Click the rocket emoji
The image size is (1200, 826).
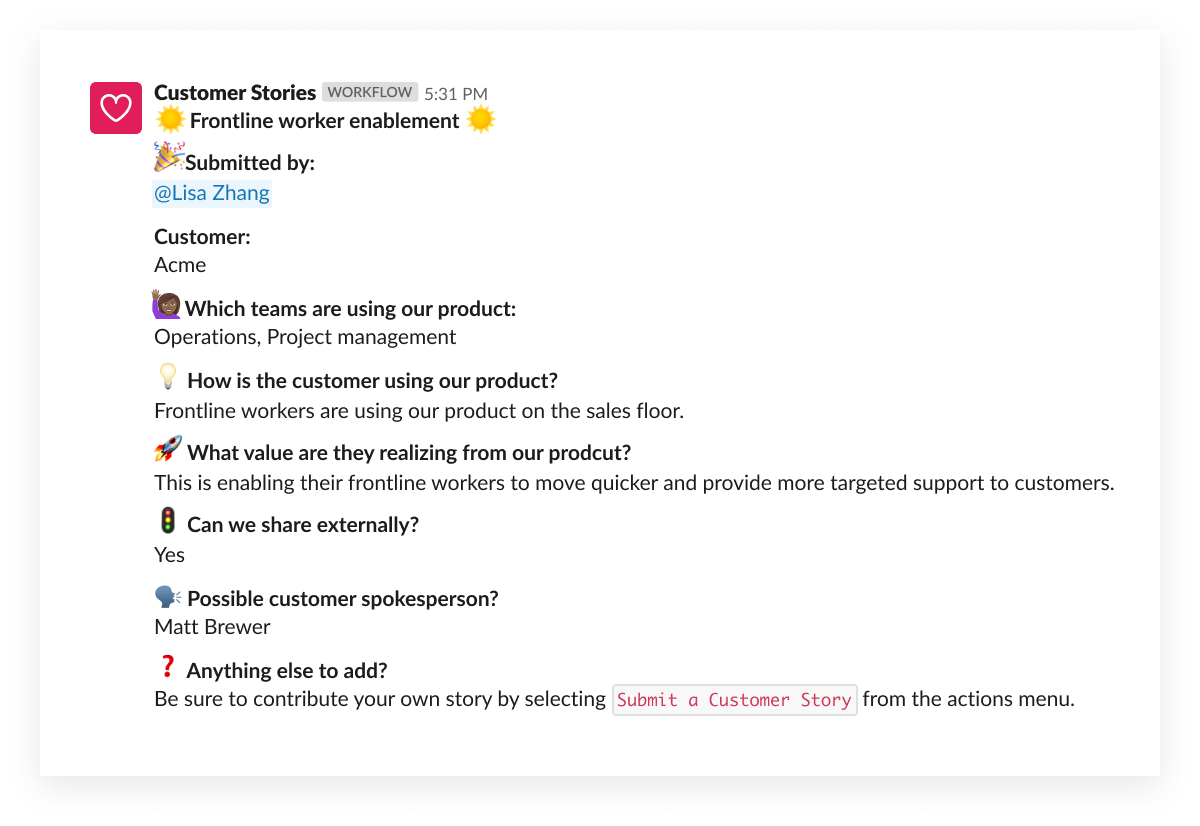coord(168,449)
